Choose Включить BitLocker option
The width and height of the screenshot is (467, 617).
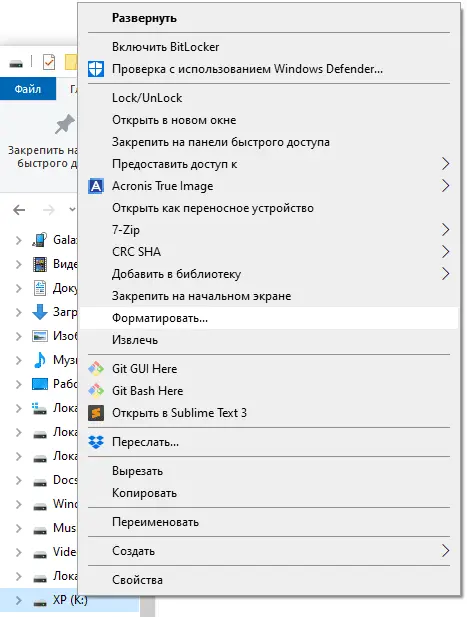click(269, 47)
